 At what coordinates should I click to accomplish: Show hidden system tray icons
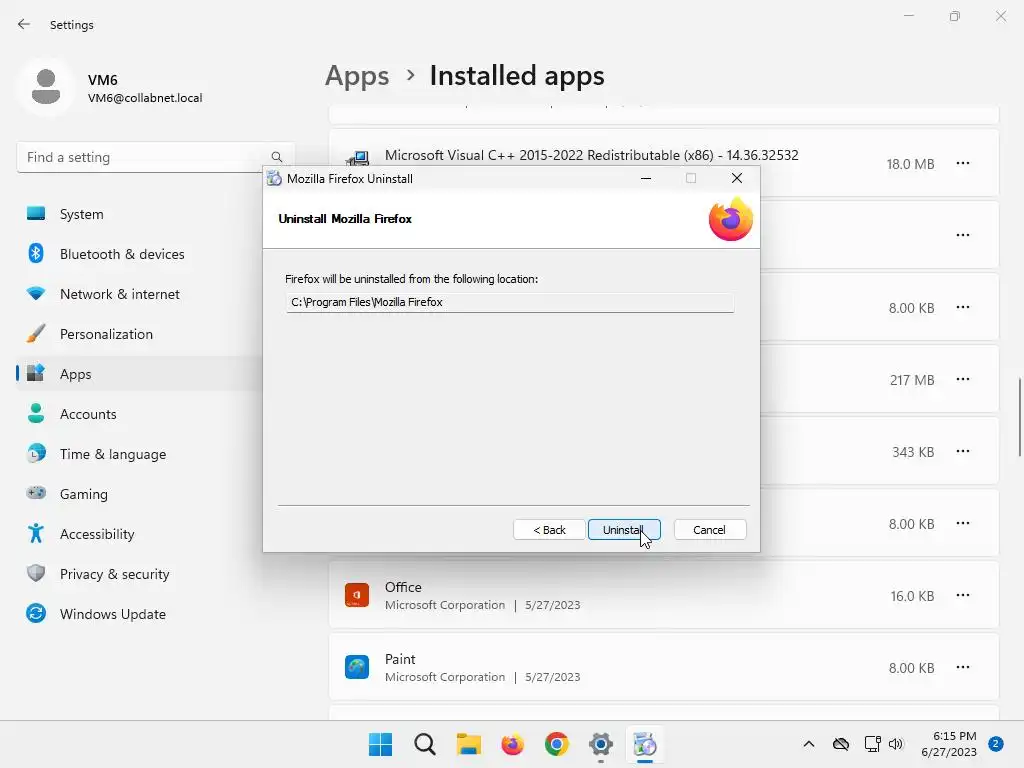[x=808, y=744]
